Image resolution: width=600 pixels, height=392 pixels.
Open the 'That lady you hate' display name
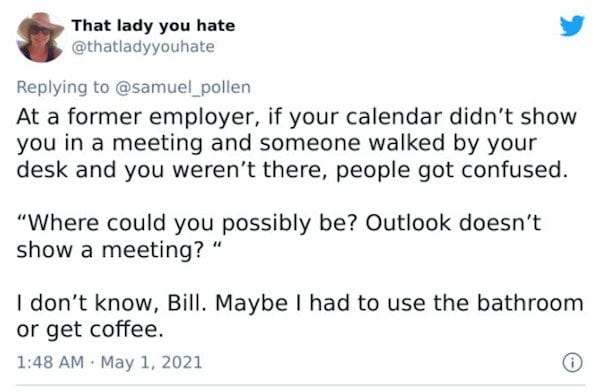[x=153, y=26]
